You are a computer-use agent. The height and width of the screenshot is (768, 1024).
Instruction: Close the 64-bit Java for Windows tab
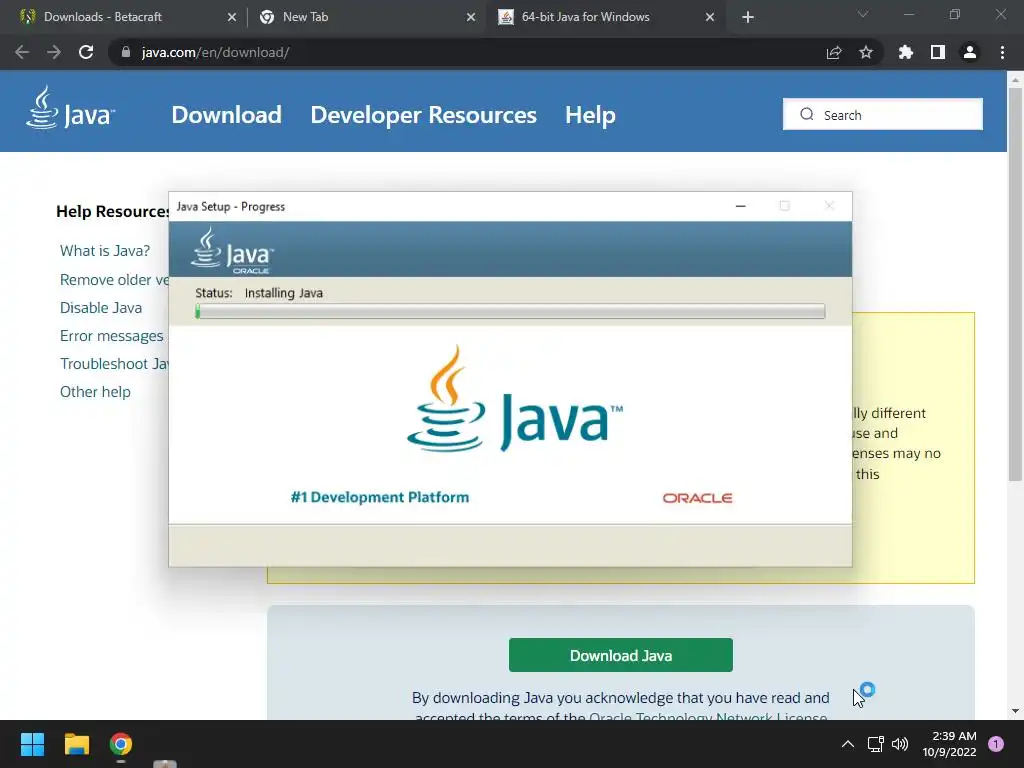tap(710, 17)
